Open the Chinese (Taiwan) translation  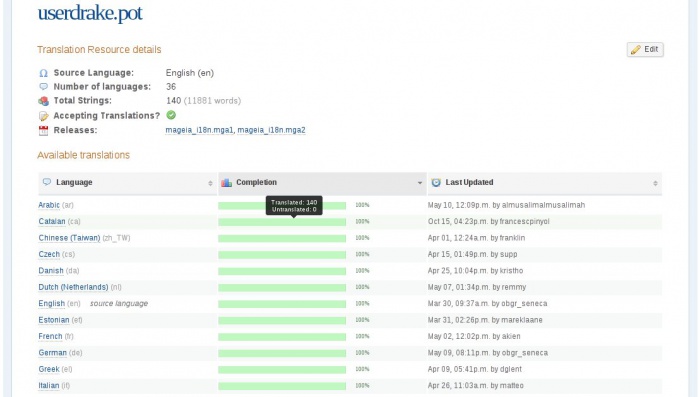(69, 238)
